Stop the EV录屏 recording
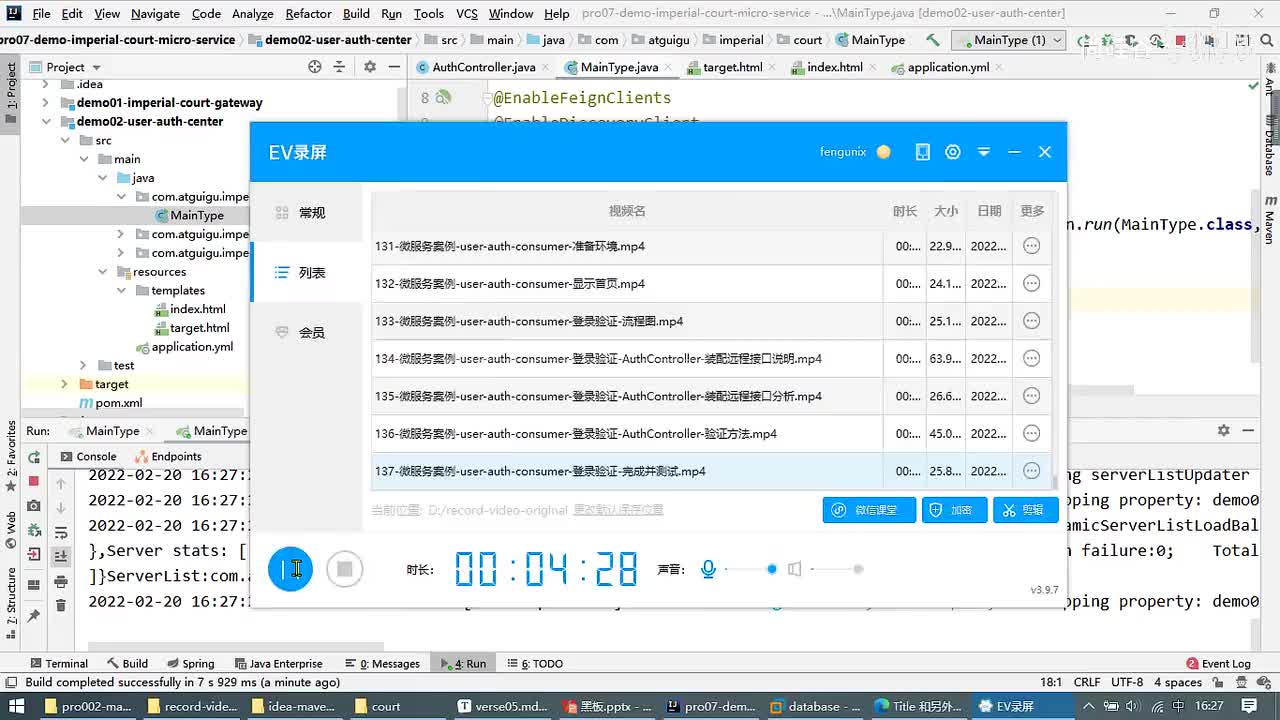This screenshot has height=720, width=1280. pos(344,569)
